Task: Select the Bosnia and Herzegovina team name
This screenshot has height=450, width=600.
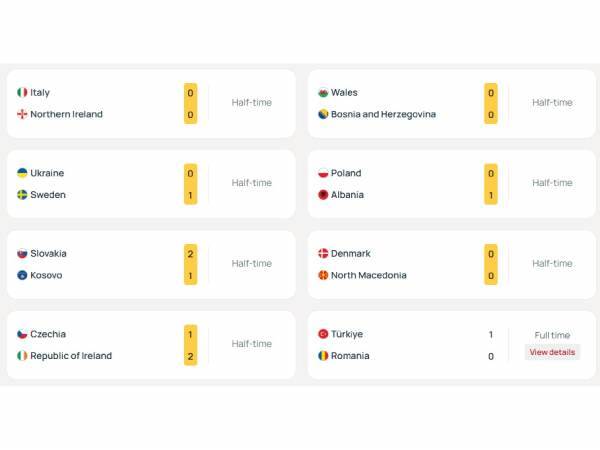Action: (x=383, y=114)
